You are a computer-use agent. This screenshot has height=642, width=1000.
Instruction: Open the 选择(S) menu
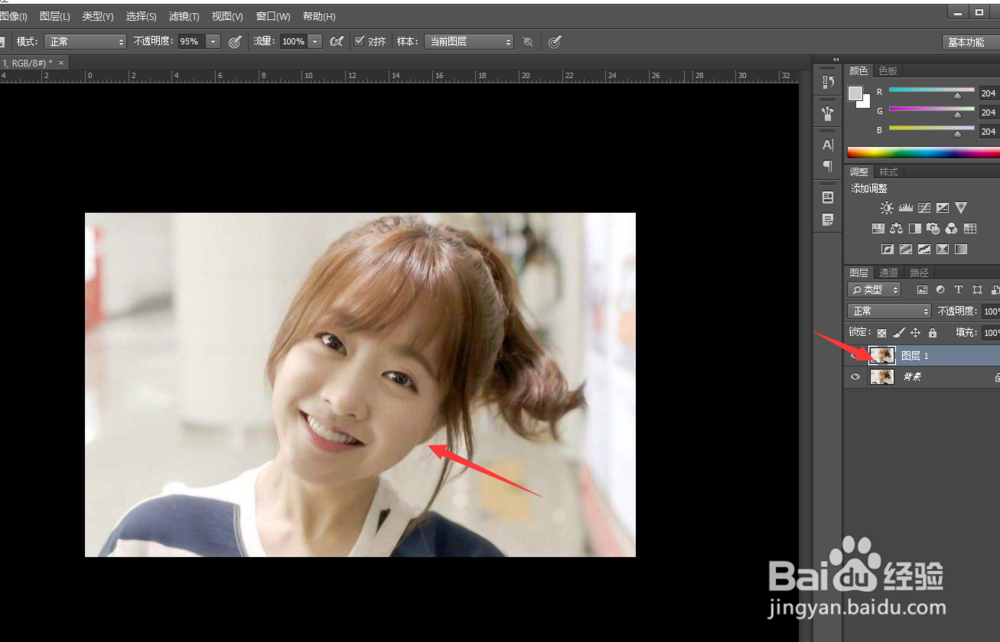(x=141, y=17)
